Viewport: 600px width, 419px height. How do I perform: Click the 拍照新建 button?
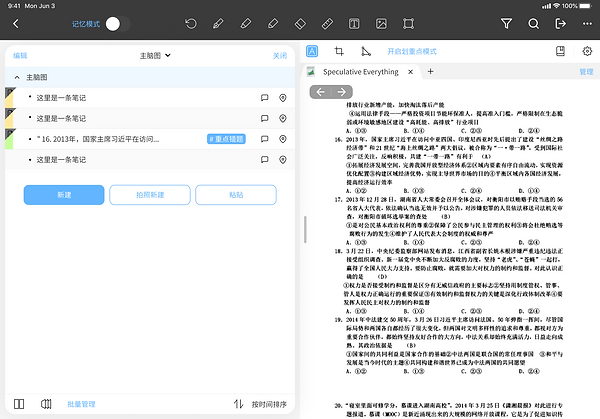point(150,195)
